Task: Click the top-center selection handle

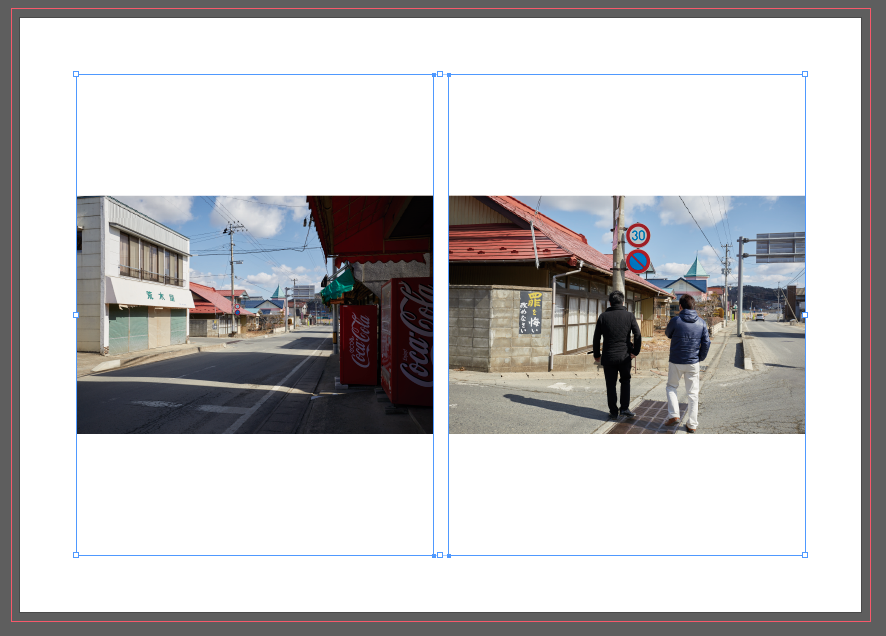Action: click(440, 74)
